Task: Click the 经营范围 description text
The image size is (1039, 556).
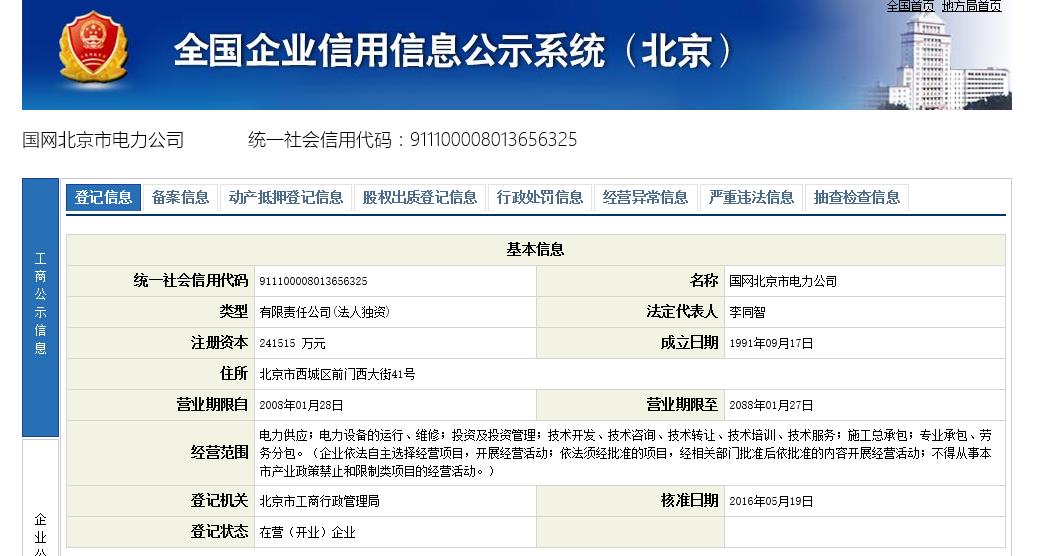Action: tap(626, 453)
